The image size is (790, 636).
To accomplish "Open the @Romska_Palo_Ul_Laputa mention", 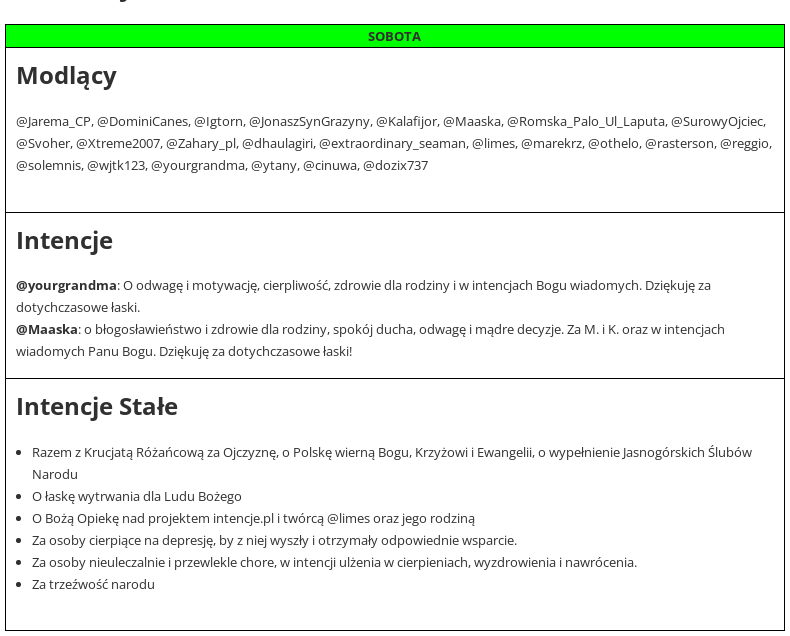I will (585, 121).
